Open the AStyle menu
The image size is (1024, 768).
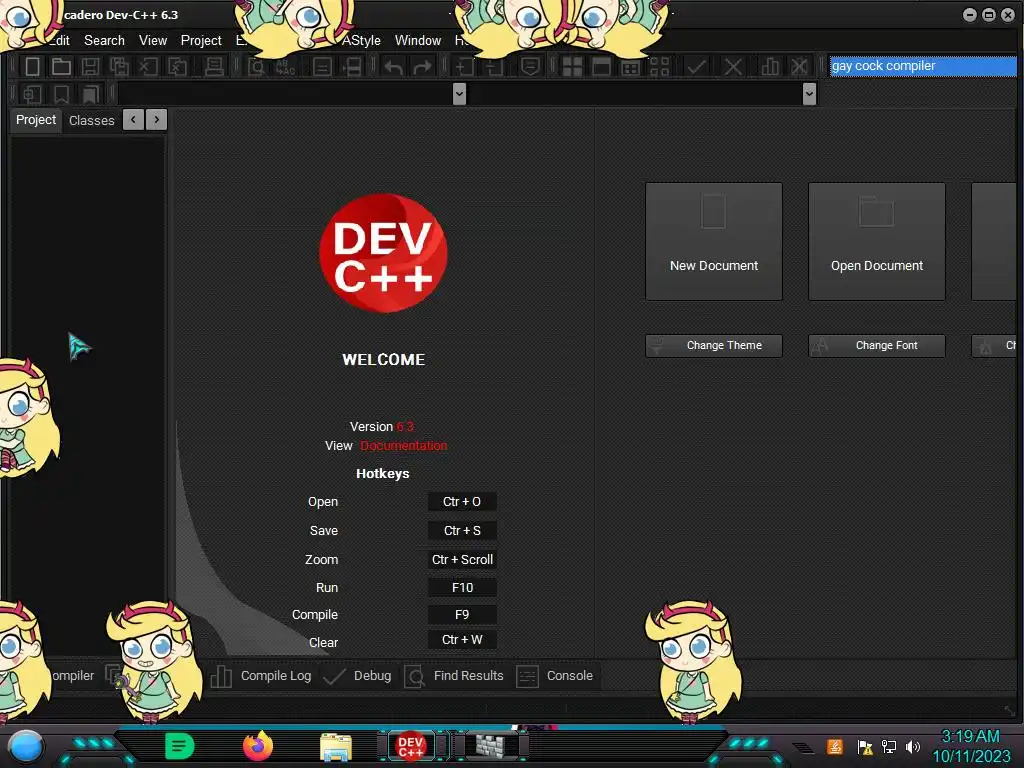(x=361, y=40)
